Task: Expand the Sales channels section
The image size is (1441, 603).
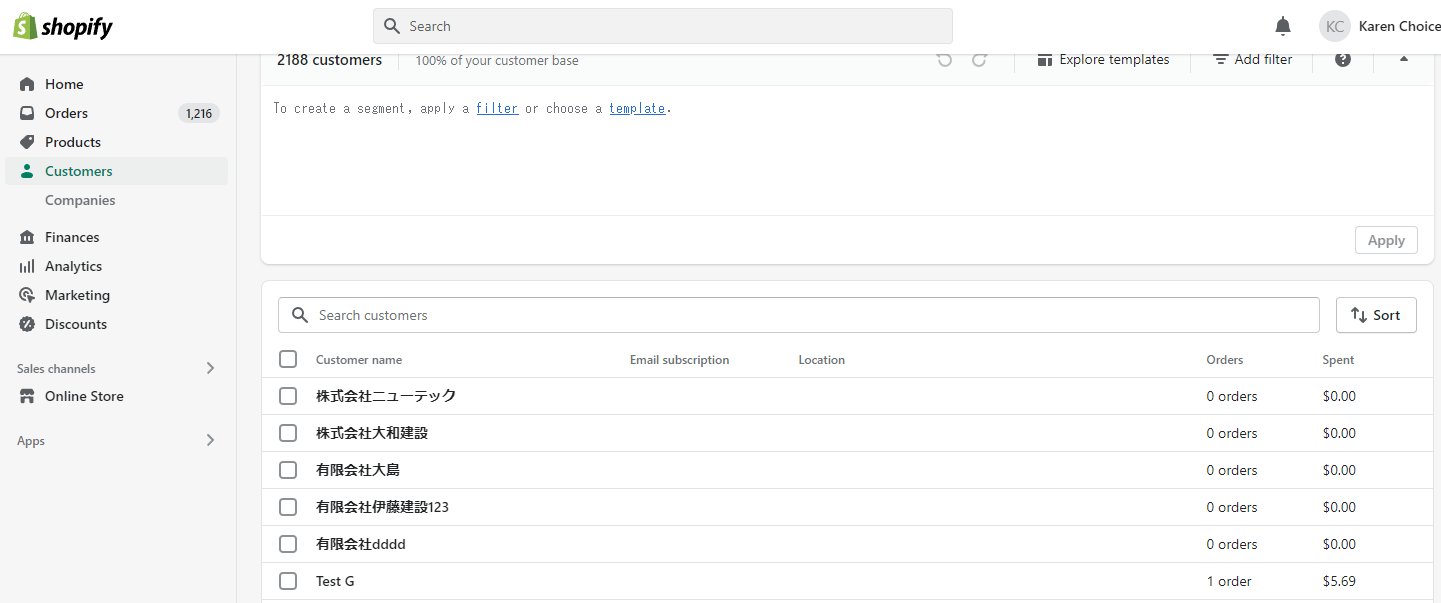Action: point(210,368)
